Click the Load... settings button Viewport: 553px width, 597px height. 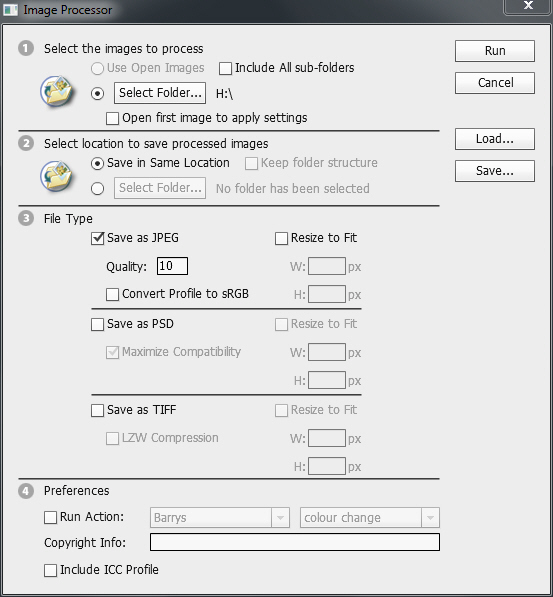pyautogui.click(x=495, y=139)
